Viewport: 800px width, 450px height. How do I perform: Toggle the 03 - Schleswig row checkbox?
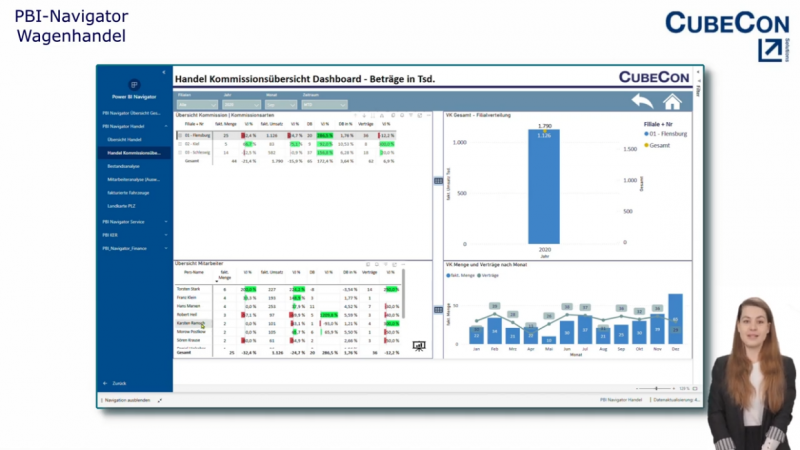(x=180, y=152)
